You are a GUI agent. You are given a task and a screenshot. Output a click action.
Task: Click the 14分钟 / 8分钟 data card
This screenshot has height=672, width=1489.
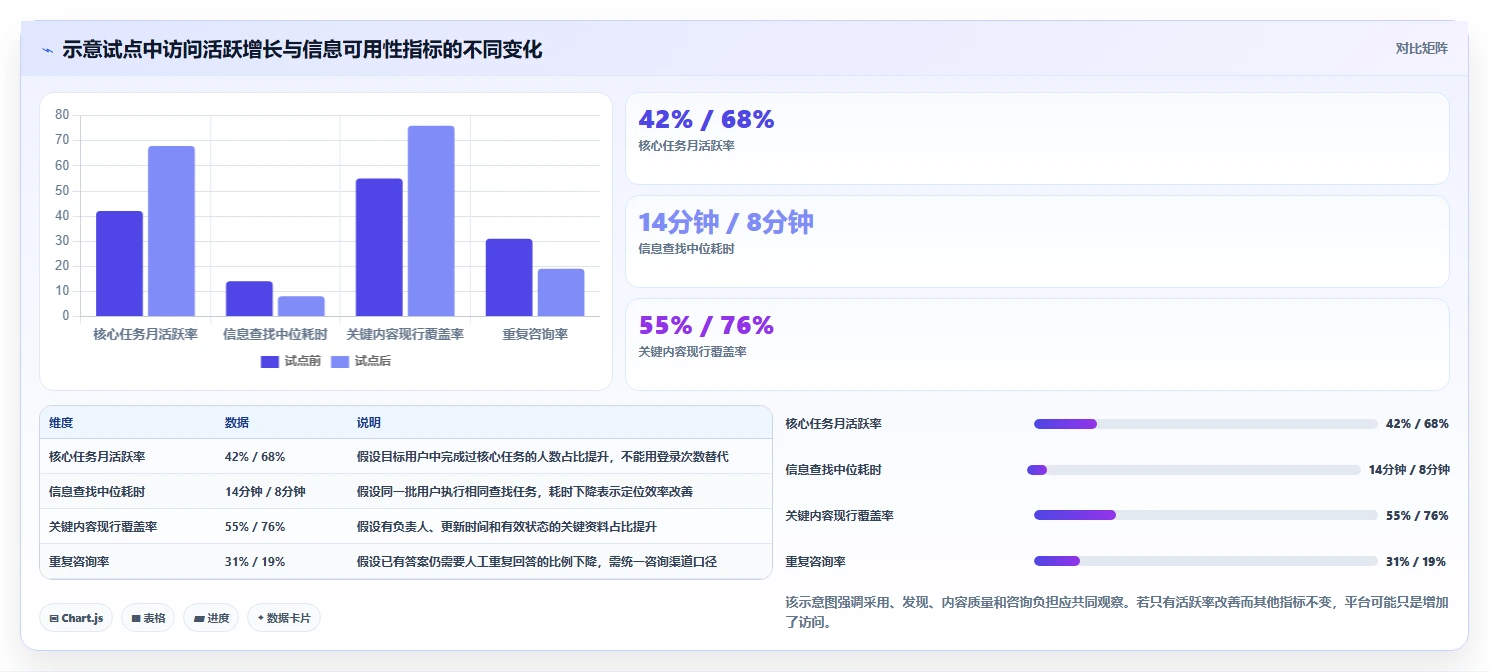(1037, 241)
